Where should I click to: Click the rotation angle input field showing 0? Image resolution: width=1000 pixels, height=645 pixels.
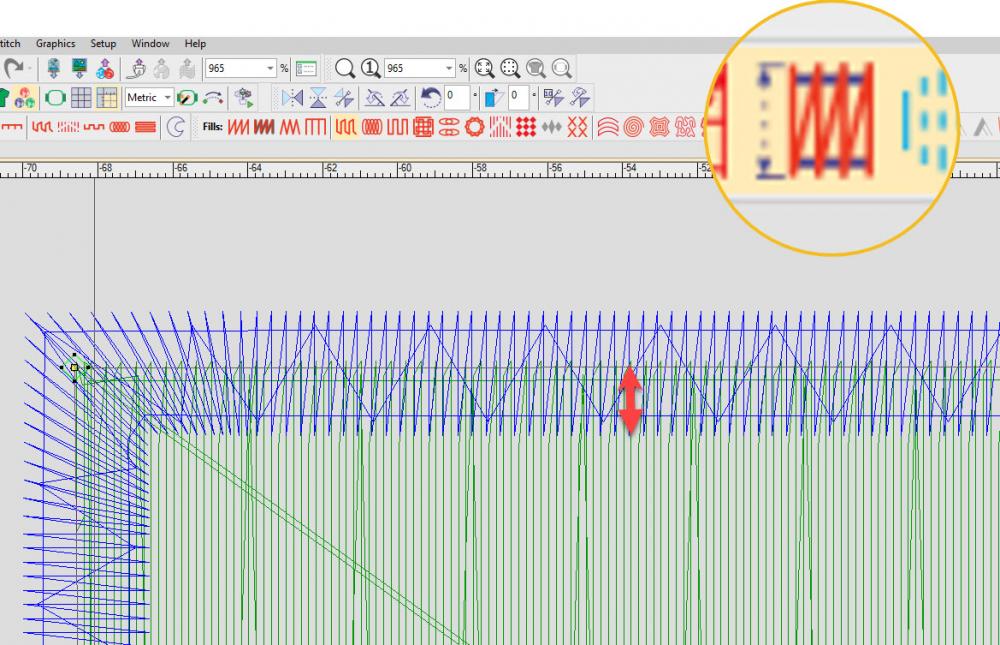click(455, 98)
